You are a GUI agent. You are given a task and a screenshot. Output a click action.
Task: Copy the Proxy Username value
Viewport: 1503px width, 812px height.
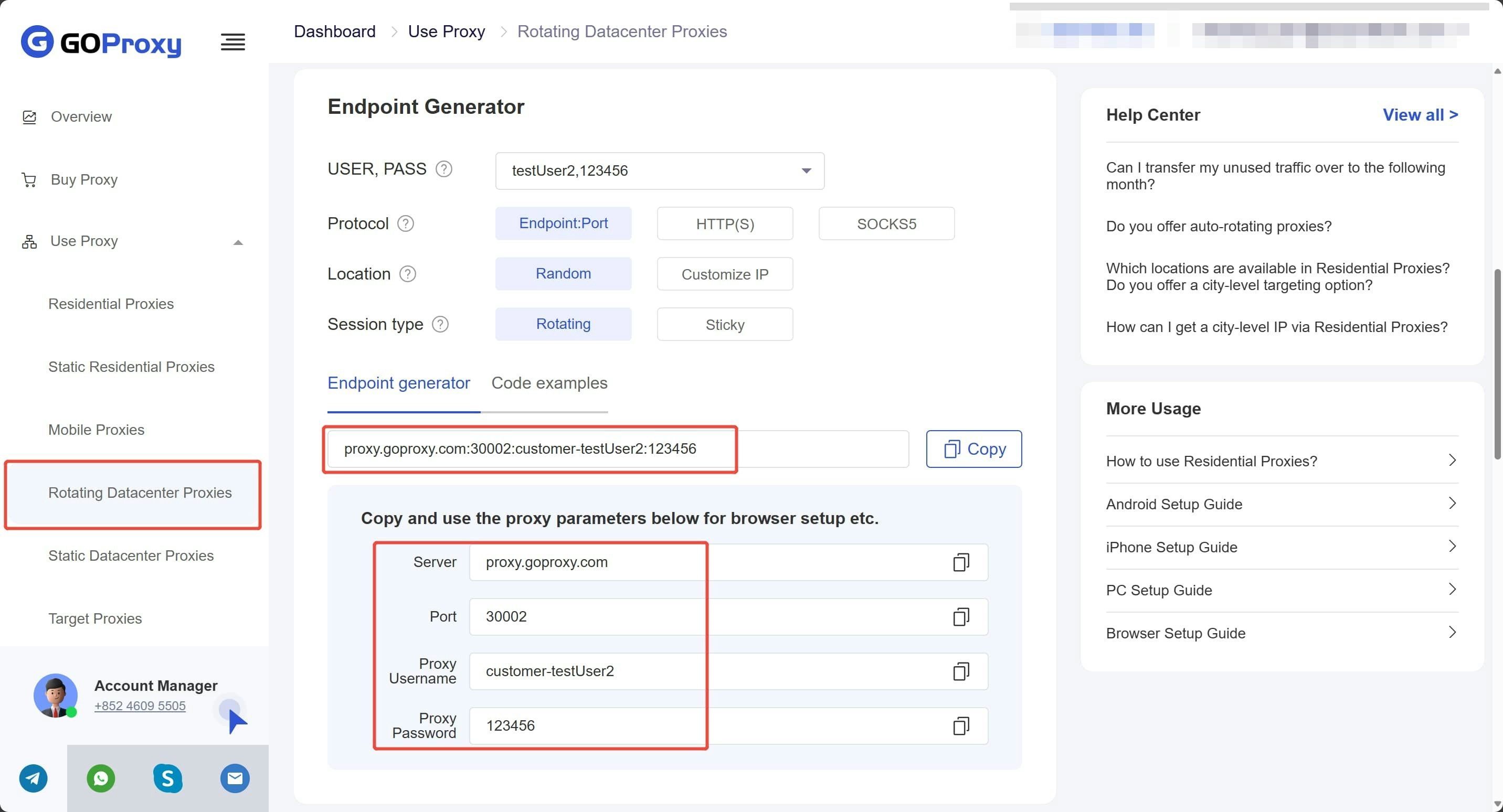pos(960,671)
